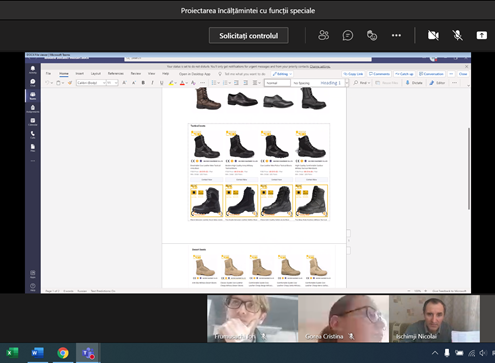
Task: Open Calendar in the shared Teams sidebar
Action: point(33,122)
